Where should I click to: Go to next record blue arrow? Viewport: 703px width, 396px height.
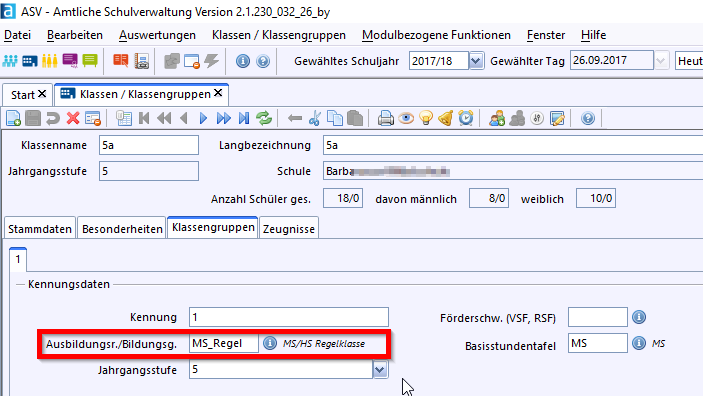(x=204, y=118)
